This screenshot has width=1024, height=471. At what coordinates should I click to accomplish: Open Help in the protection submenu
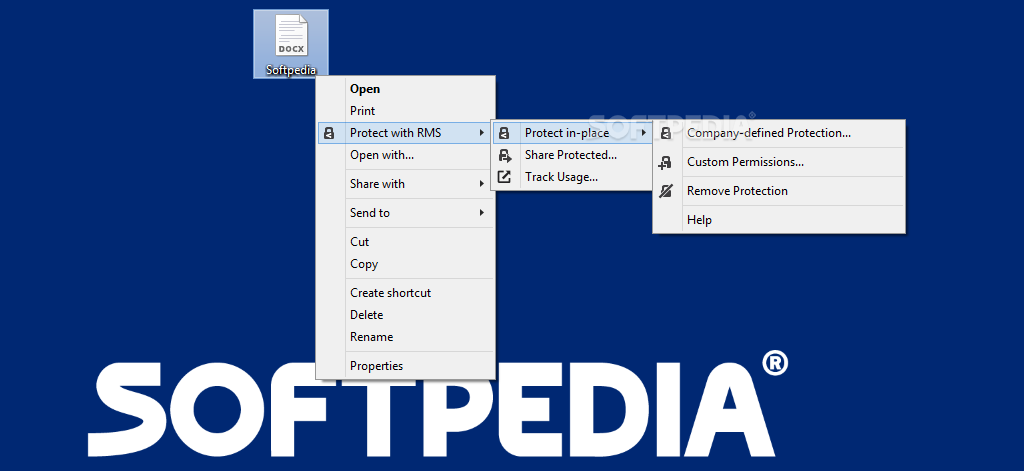click(x=779, y=220)
